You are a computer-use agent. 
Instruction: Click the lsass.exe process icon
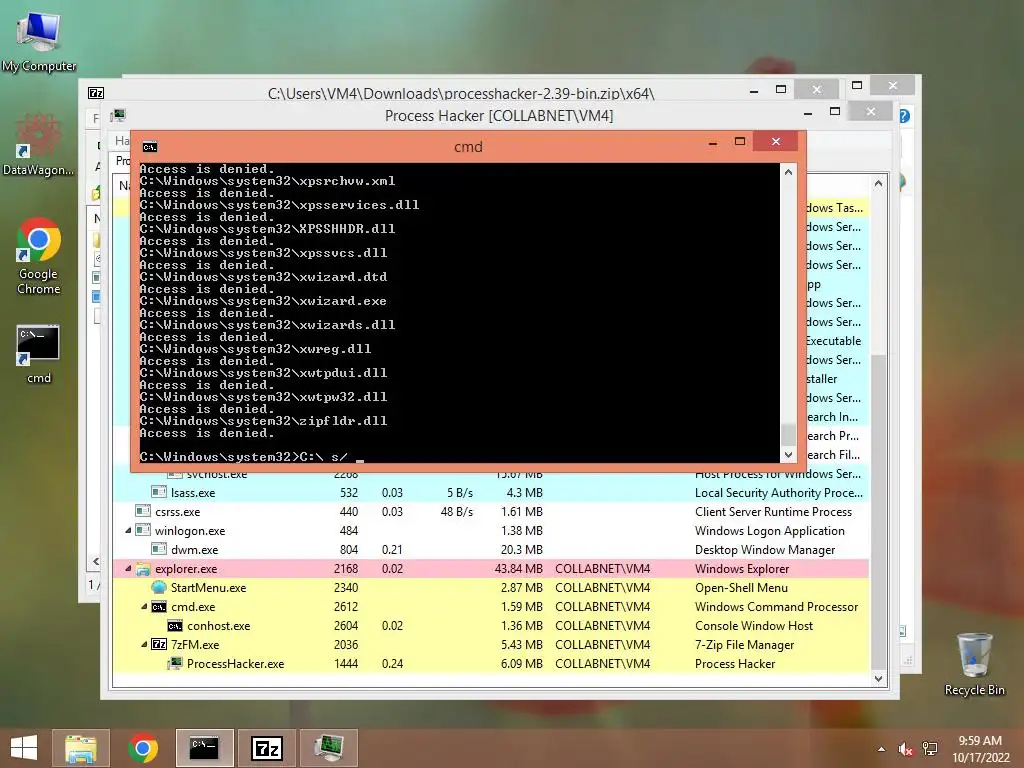[159, 492]
